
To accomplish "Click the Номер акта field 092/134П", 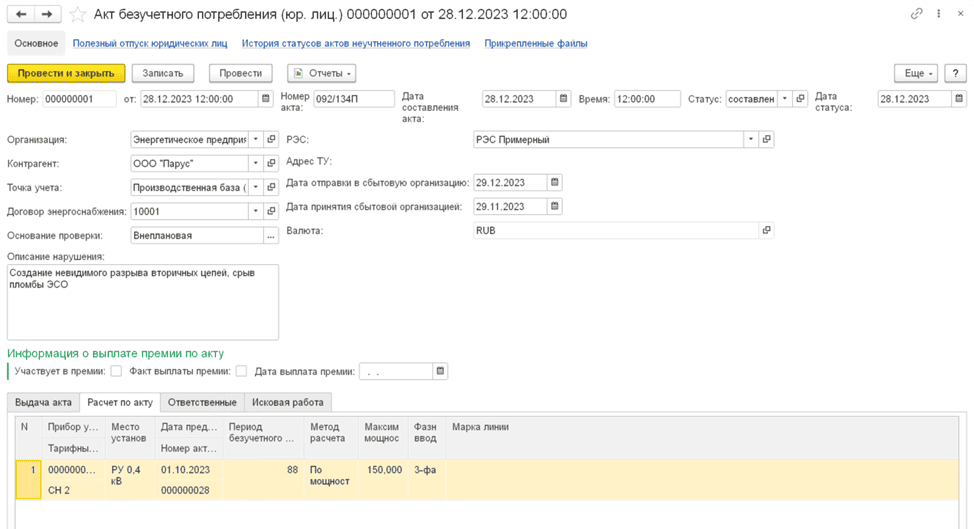I will point(353,99).
